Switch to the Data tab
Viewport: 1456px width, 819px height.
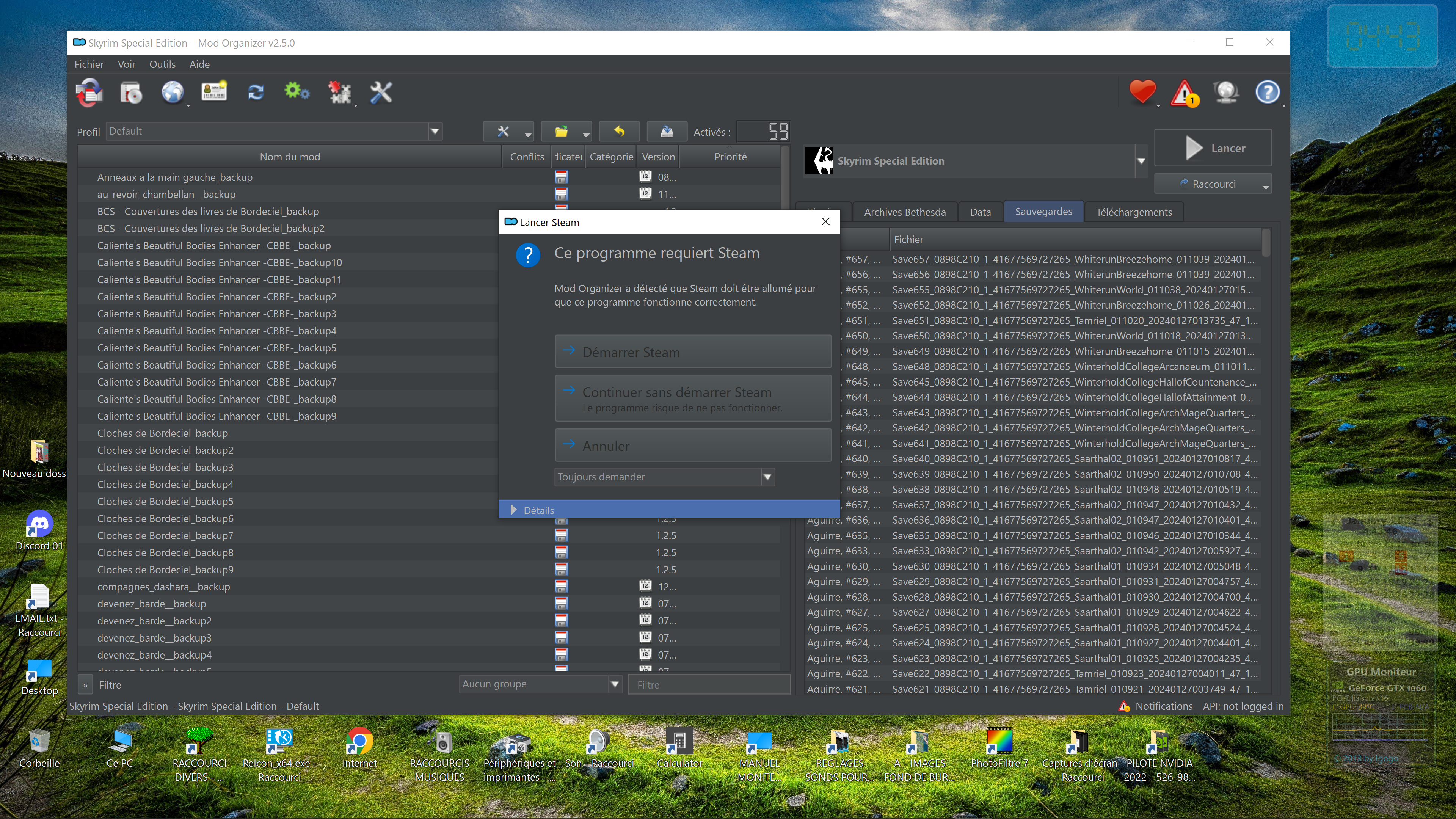(x=980, y=212)
